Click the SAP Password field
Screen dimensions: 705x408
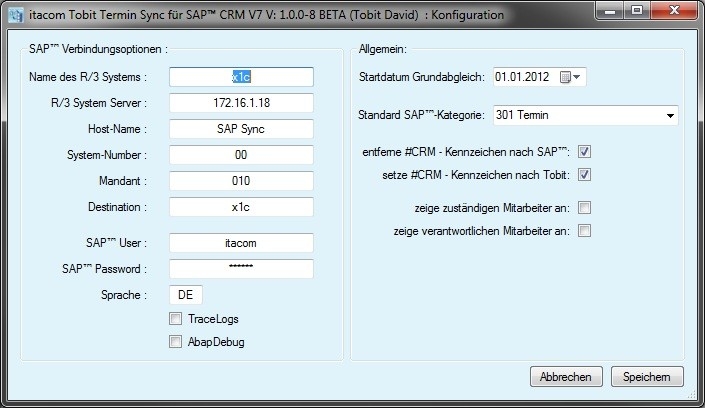tap(241, 269)
